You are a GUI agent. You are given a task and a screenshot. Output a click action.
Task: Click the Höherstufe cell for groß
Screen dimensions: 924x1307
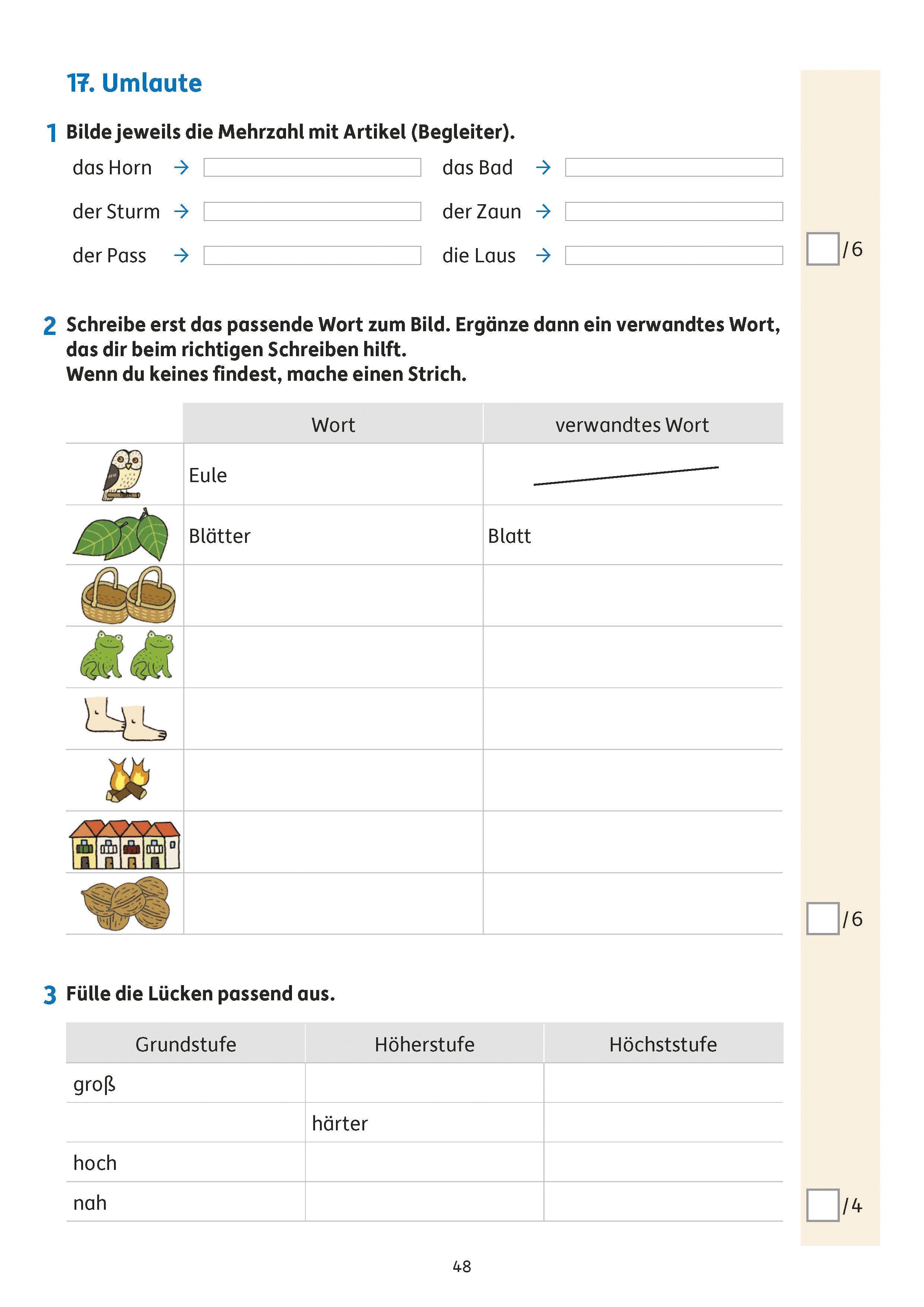click(424, 1083)
